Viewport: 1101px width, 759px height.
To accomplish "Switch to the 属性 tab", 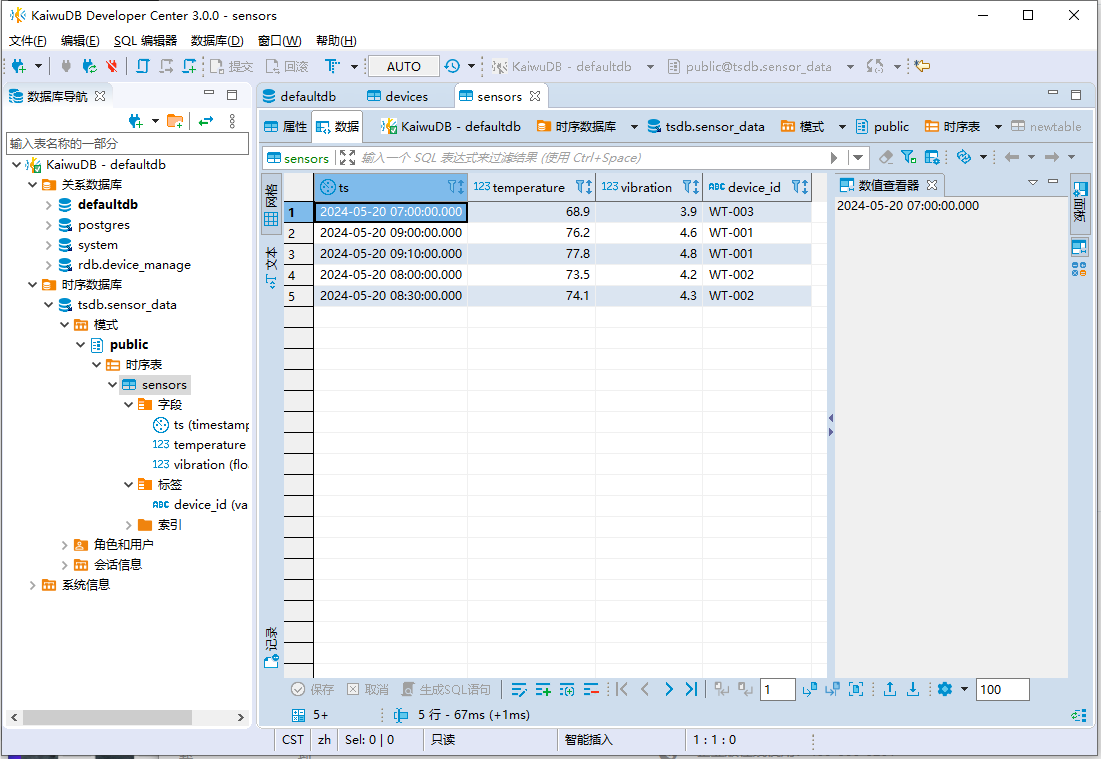I will (286, 126).
